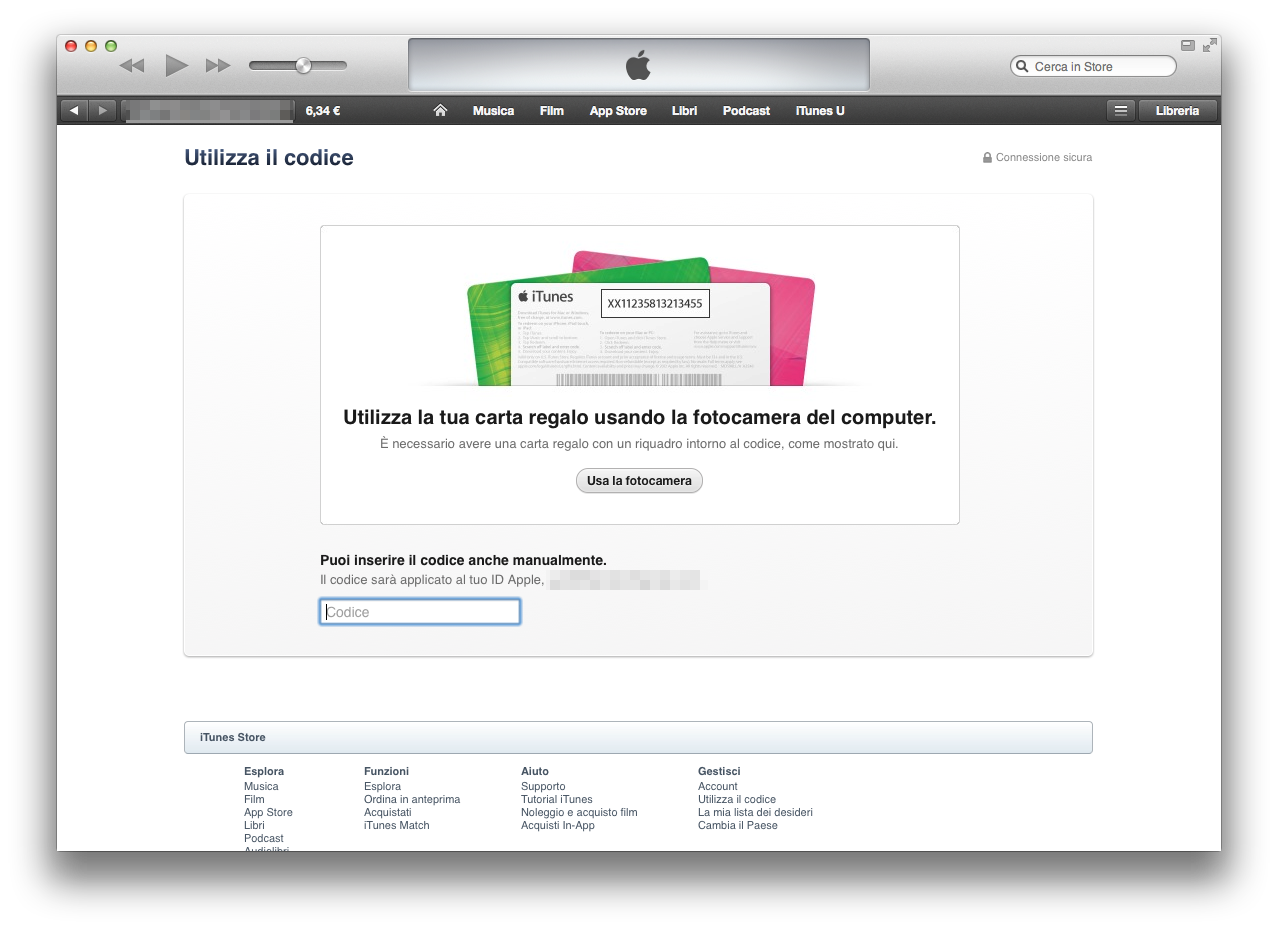Click the play button
Image resolution: width=1278 pixels, height=930 pixels.
click(x=177, y=66)
